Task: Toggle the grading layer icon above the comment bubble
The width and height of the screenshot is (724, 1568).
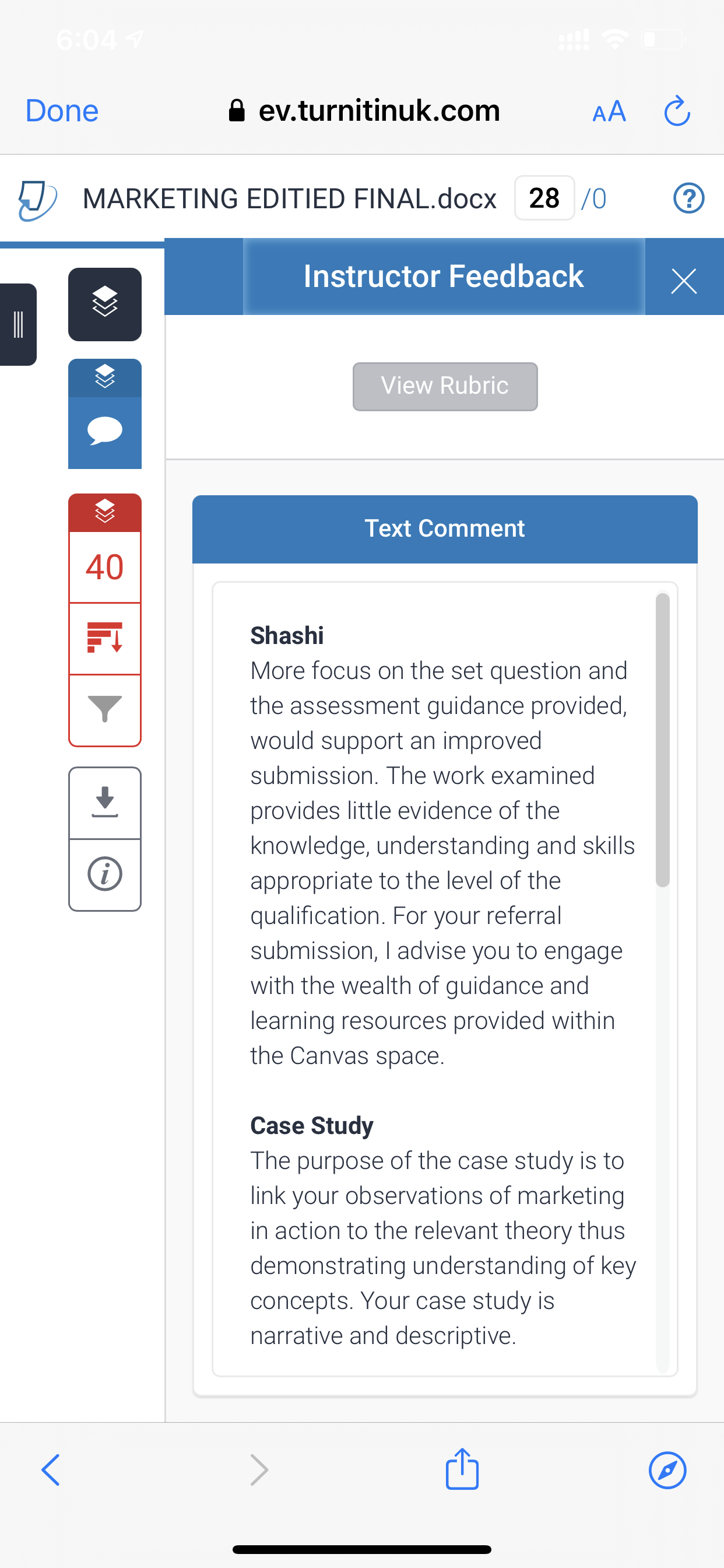Action: [105, 377]
